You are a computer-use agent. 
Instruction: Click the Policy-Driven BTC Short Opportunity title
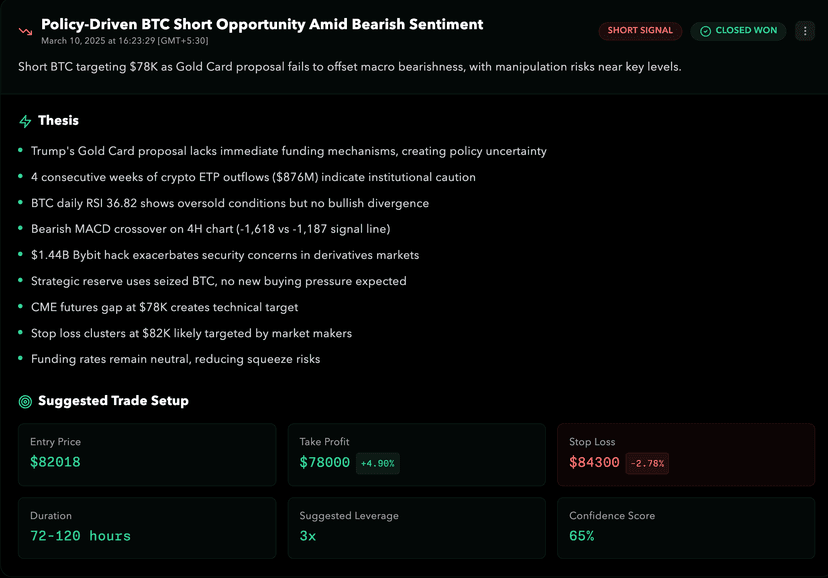click(x=262, y=24)
